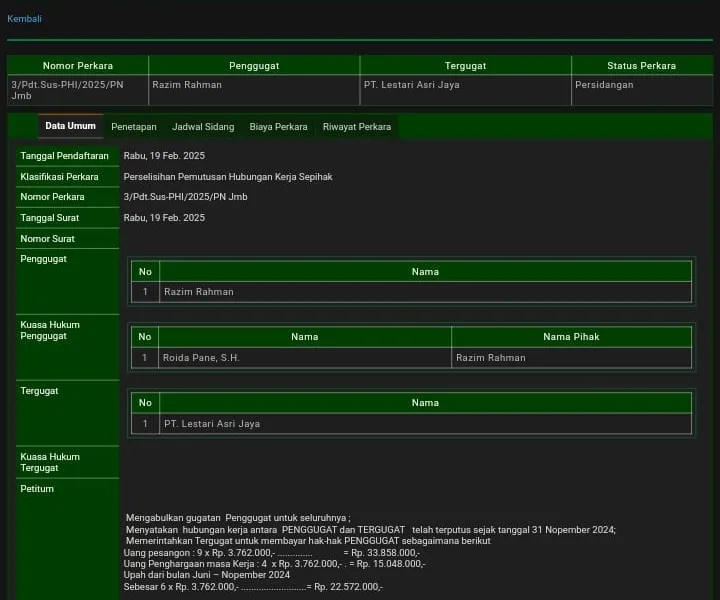Select Razim Rahman in the Penggugat table
Screen dimensions: 720x600
(199, 292)
